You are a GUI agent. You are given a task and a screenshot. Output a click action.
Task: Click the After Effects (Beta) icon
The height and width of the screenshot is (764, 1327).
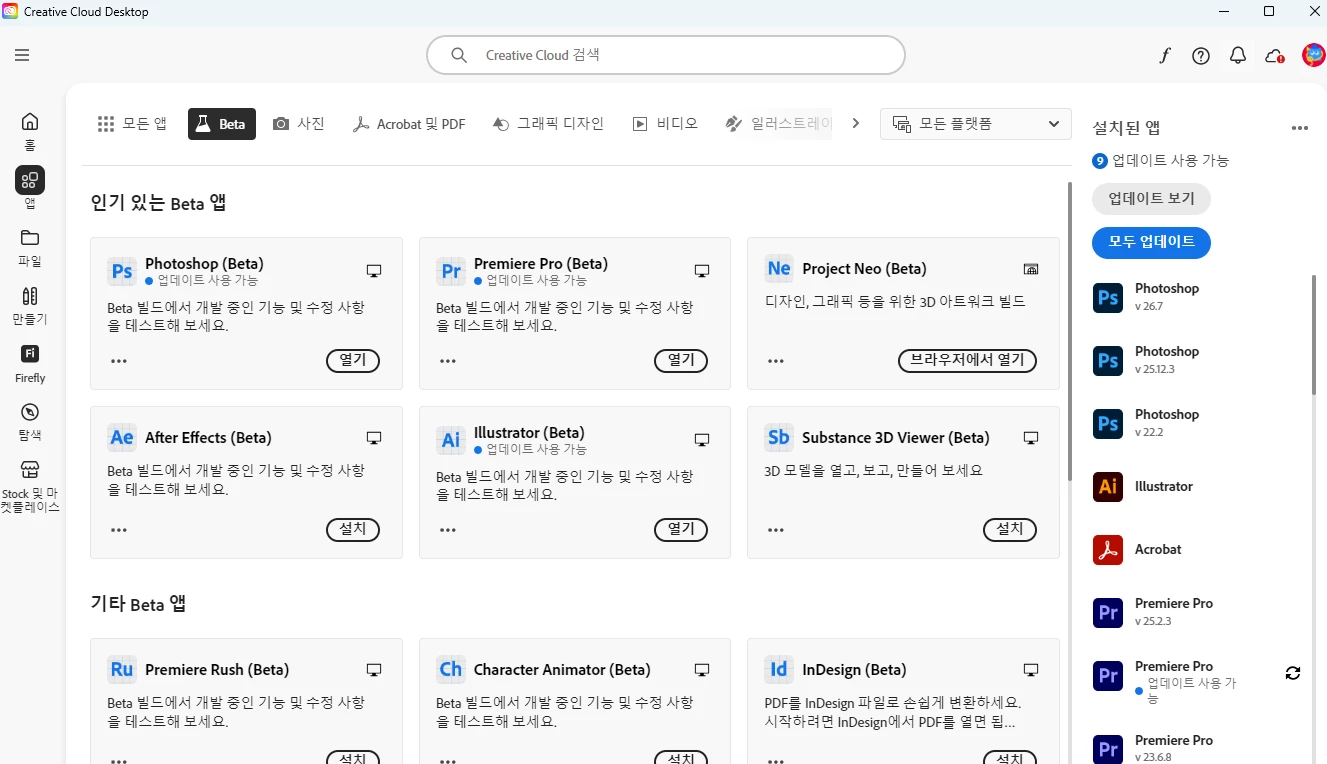coord(122,437)
